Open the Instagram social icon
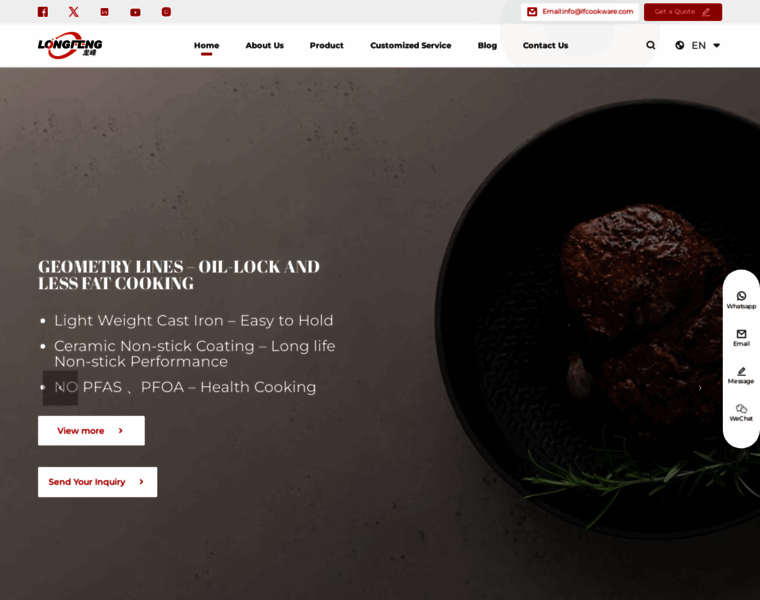This screenshot has height=600, width=760. pyautogui.click(x=166, y=12)
